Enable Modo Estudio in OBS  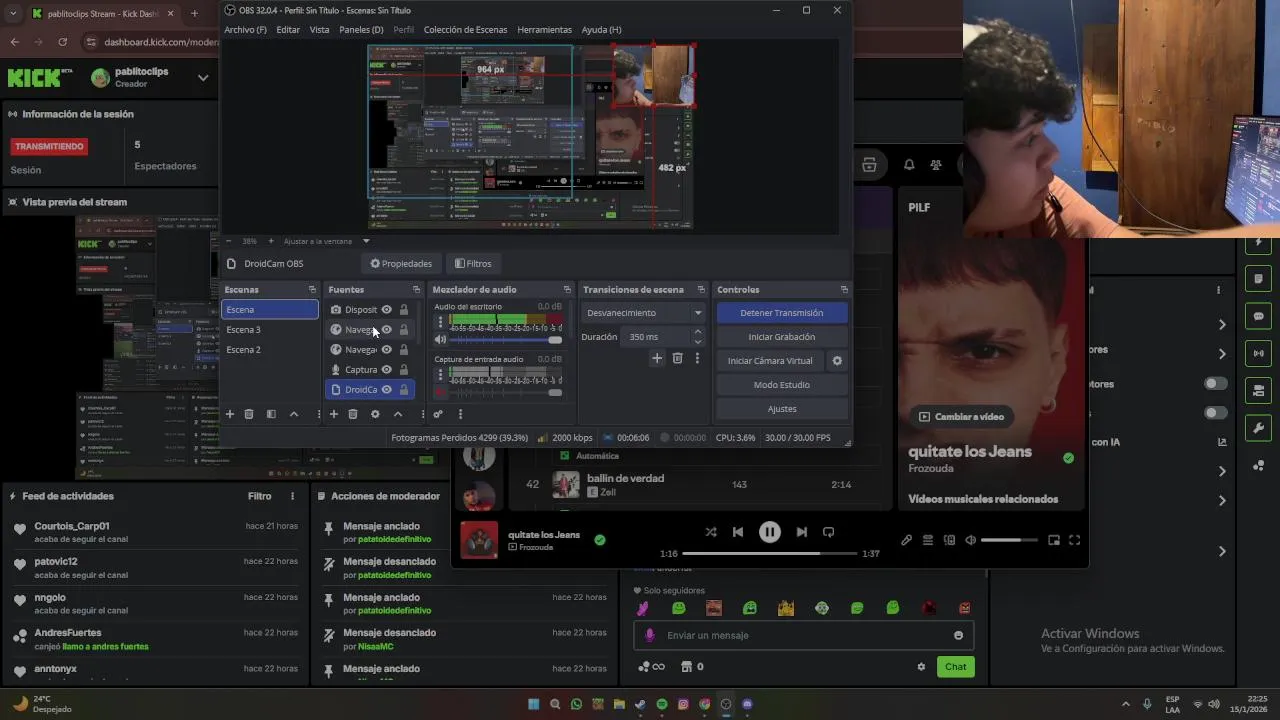click(782, 385)
